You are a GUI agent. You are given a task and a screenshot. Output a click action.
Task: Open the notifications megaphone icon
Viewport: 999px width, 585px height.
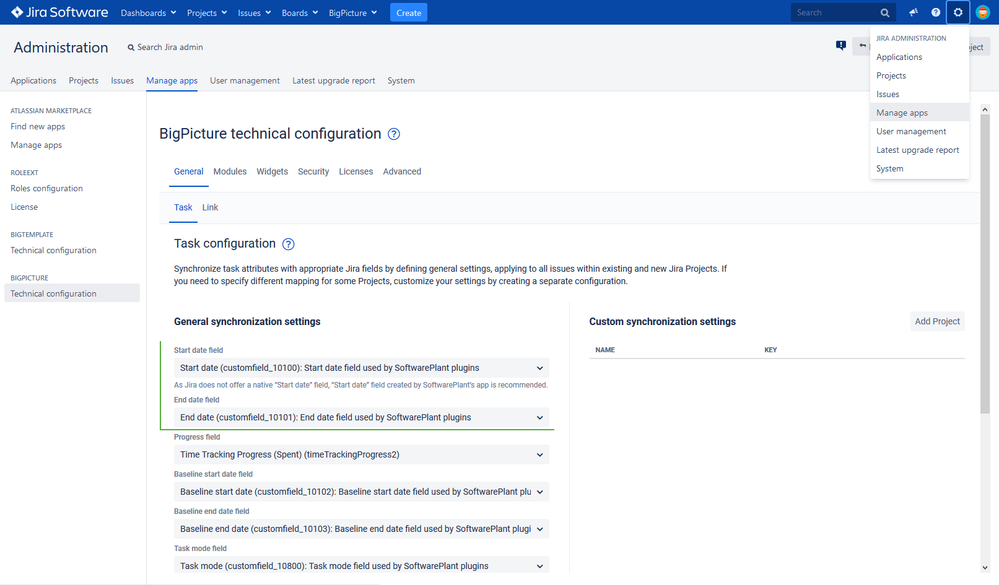coord(914,12)
